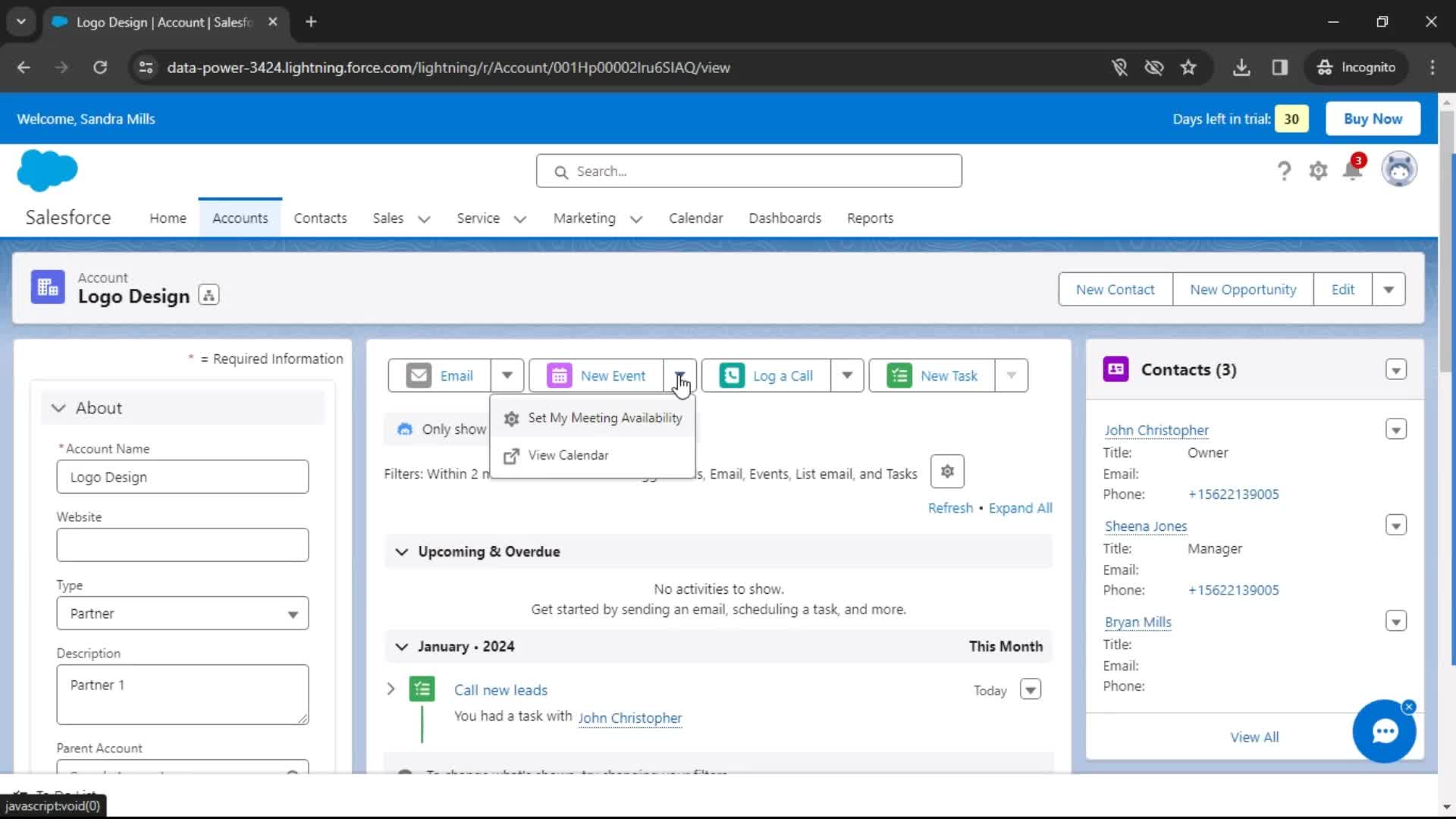Image resolution: width=1456 pixels, height=819 pixels.
Task: Collapse the About section
Action: coord(58,408)
